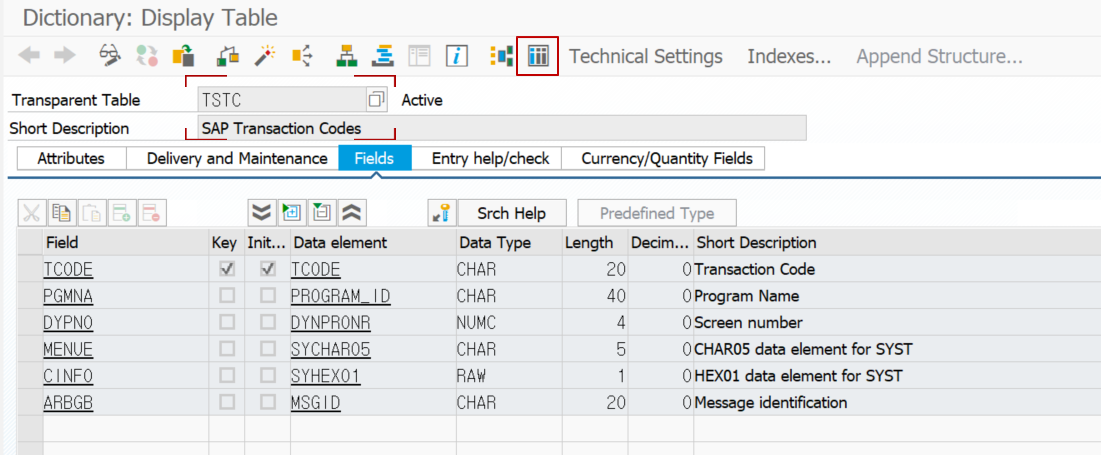This screenshot has height=455, width=1101.
Task: Select the CINFO field name
Action: click(x=67, y=376)
